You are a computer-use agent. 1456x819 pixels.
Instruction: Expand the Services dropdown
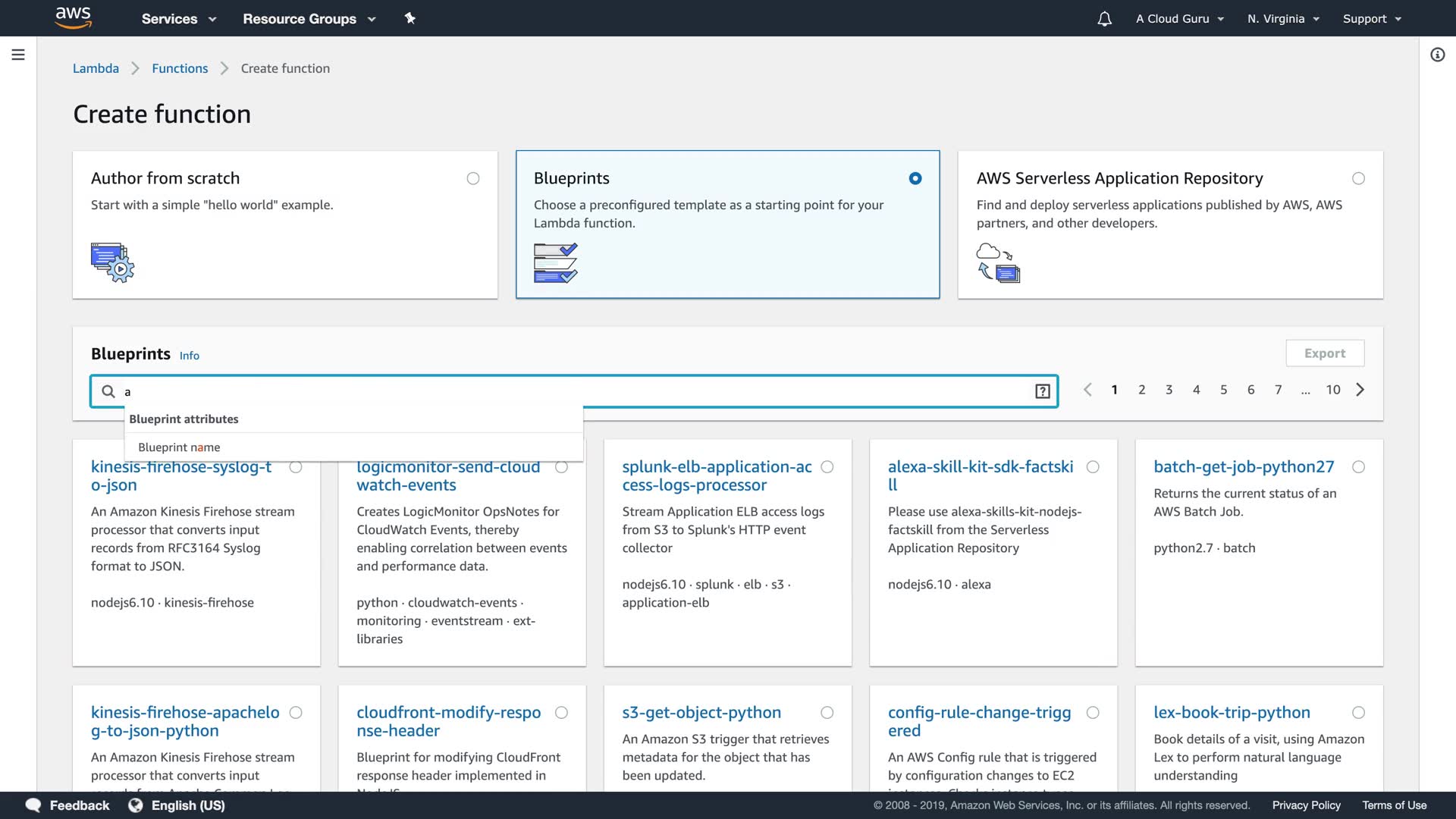click(179, 19)
